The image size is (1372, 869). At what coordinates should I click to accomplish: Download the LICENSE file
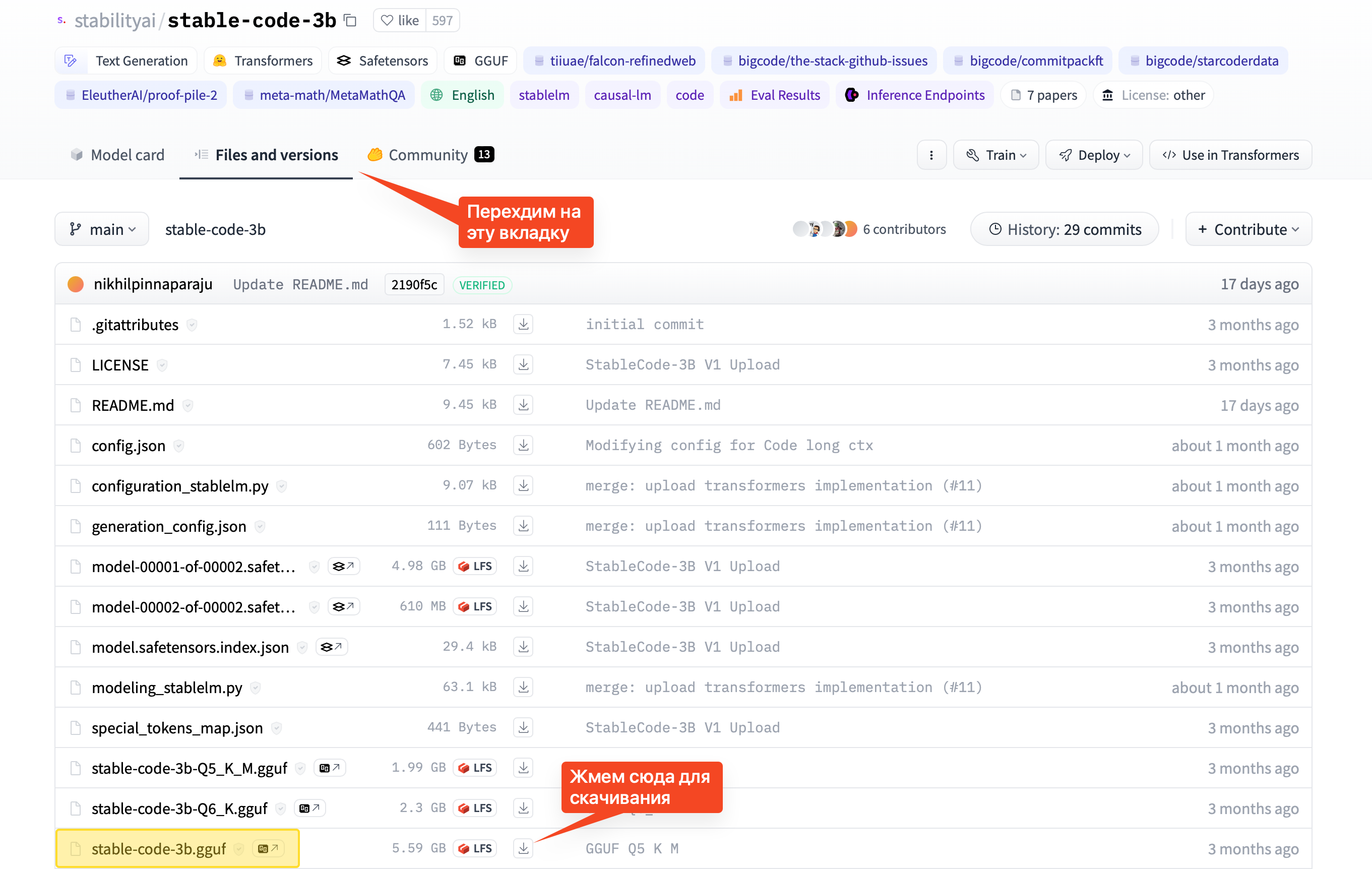(523, 365)
